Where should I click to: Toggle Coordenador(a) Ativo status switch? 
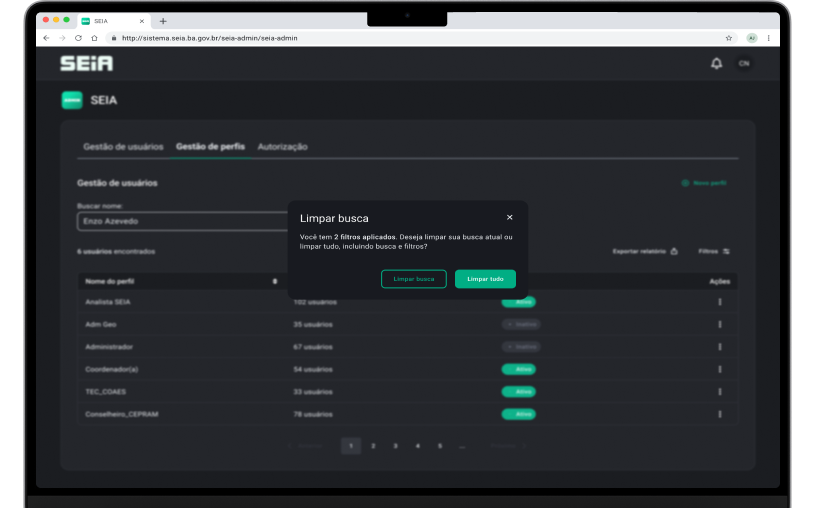click(x=519, y=369)
